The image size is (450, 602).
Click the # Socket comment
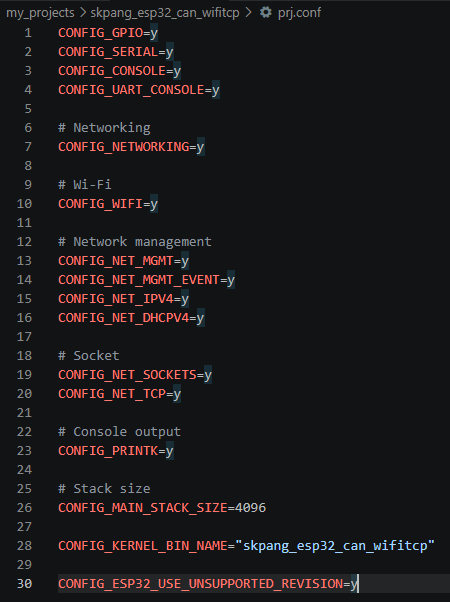pos(89,356)
